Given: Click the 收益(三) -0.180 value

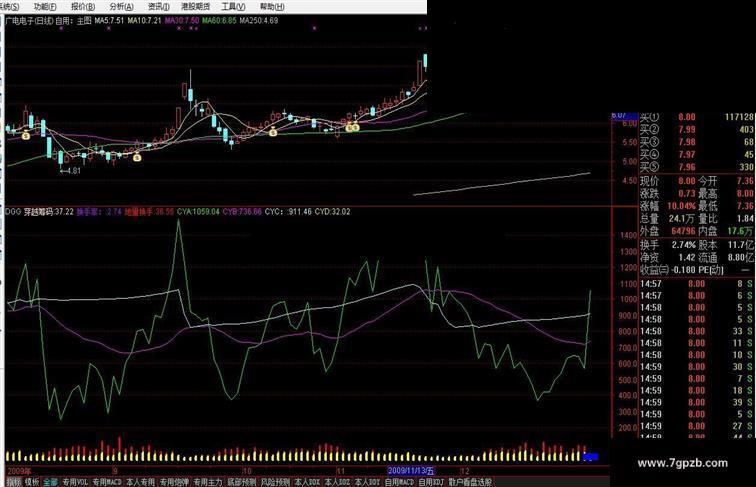Looking at the screenshot, I should coord(684,270).
